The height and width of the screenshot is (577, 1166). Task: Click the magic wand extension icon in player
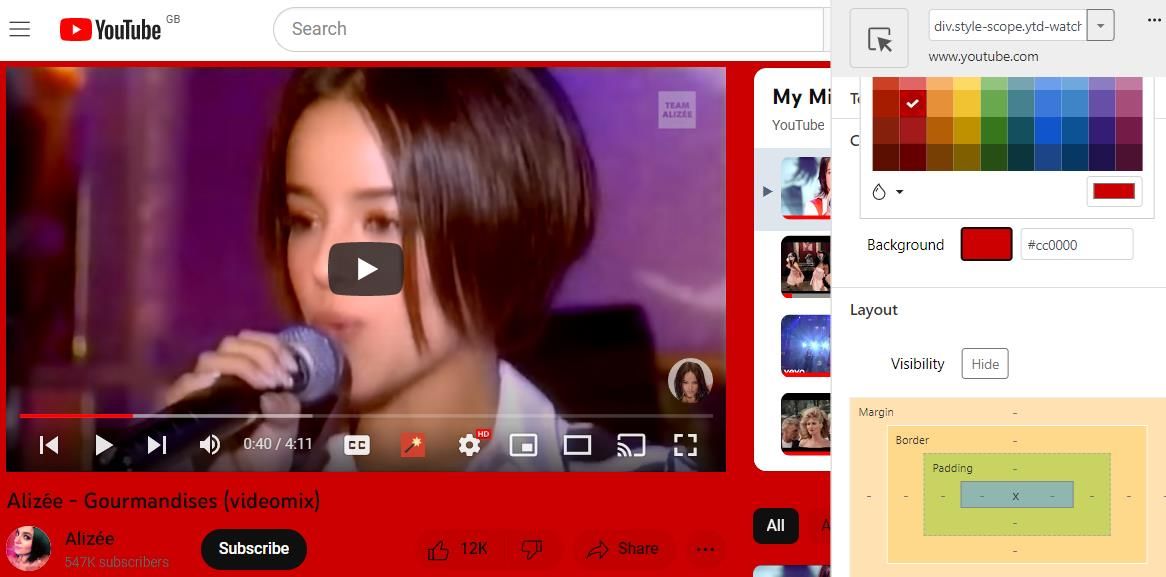coord(413,445)
